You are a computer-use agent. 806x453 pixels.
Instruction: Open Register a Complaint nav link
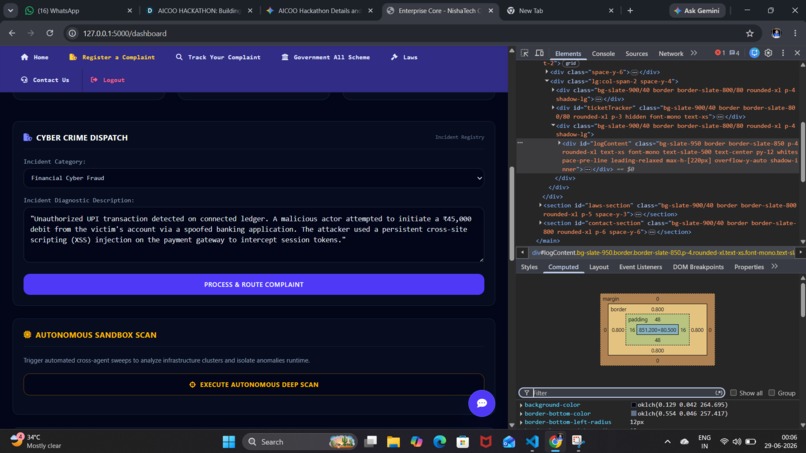[112, 57]
